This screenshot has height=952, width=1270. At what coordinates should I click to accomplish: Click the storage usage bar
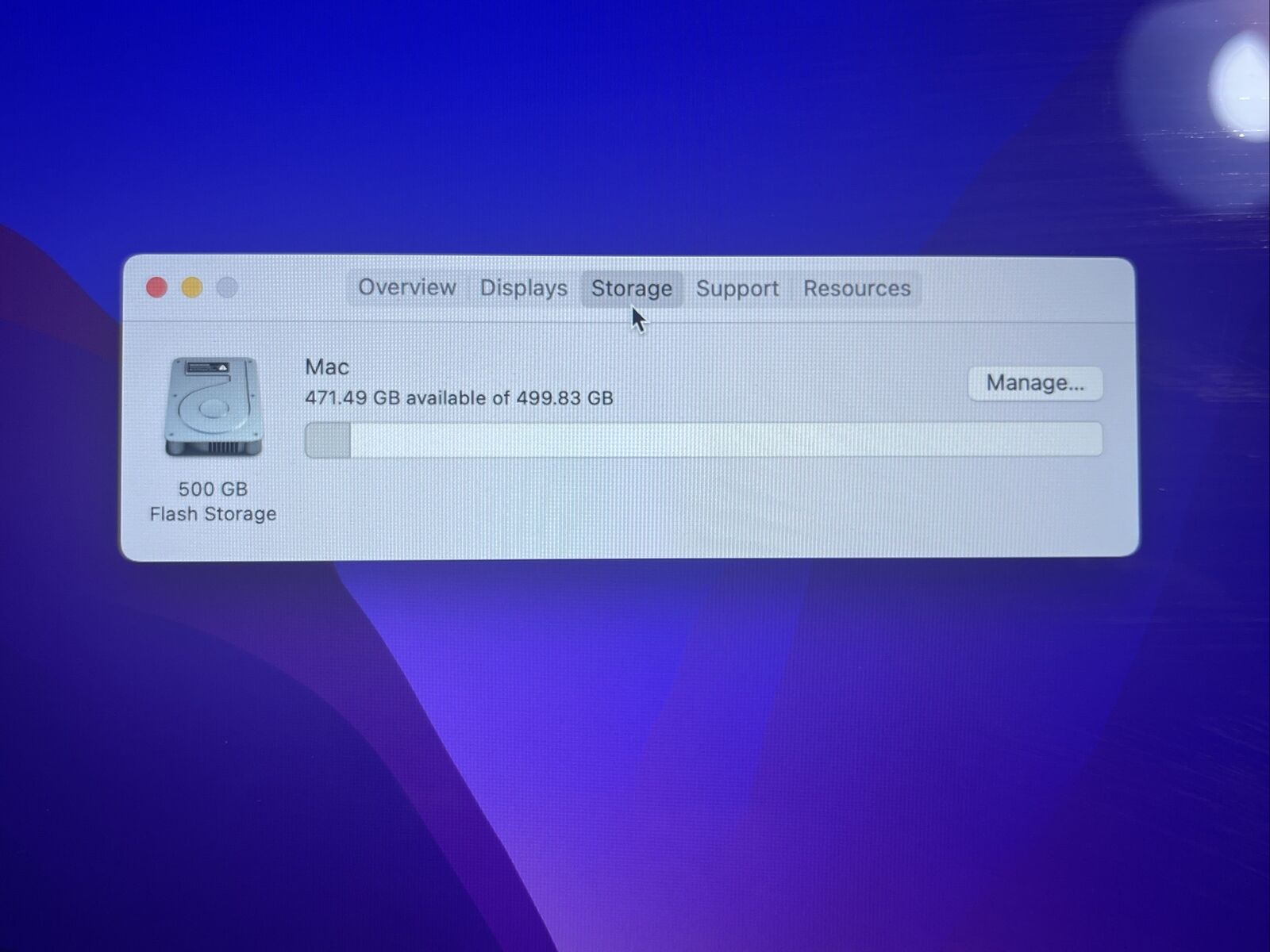pyautogui.click(x=703, y=440)
